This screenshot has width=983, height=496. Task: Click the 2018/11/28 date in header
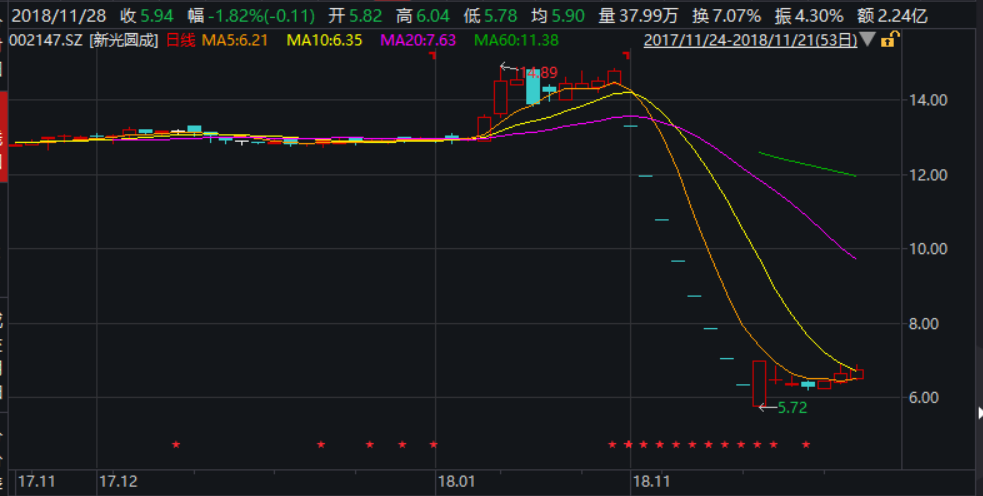point(59,16)
